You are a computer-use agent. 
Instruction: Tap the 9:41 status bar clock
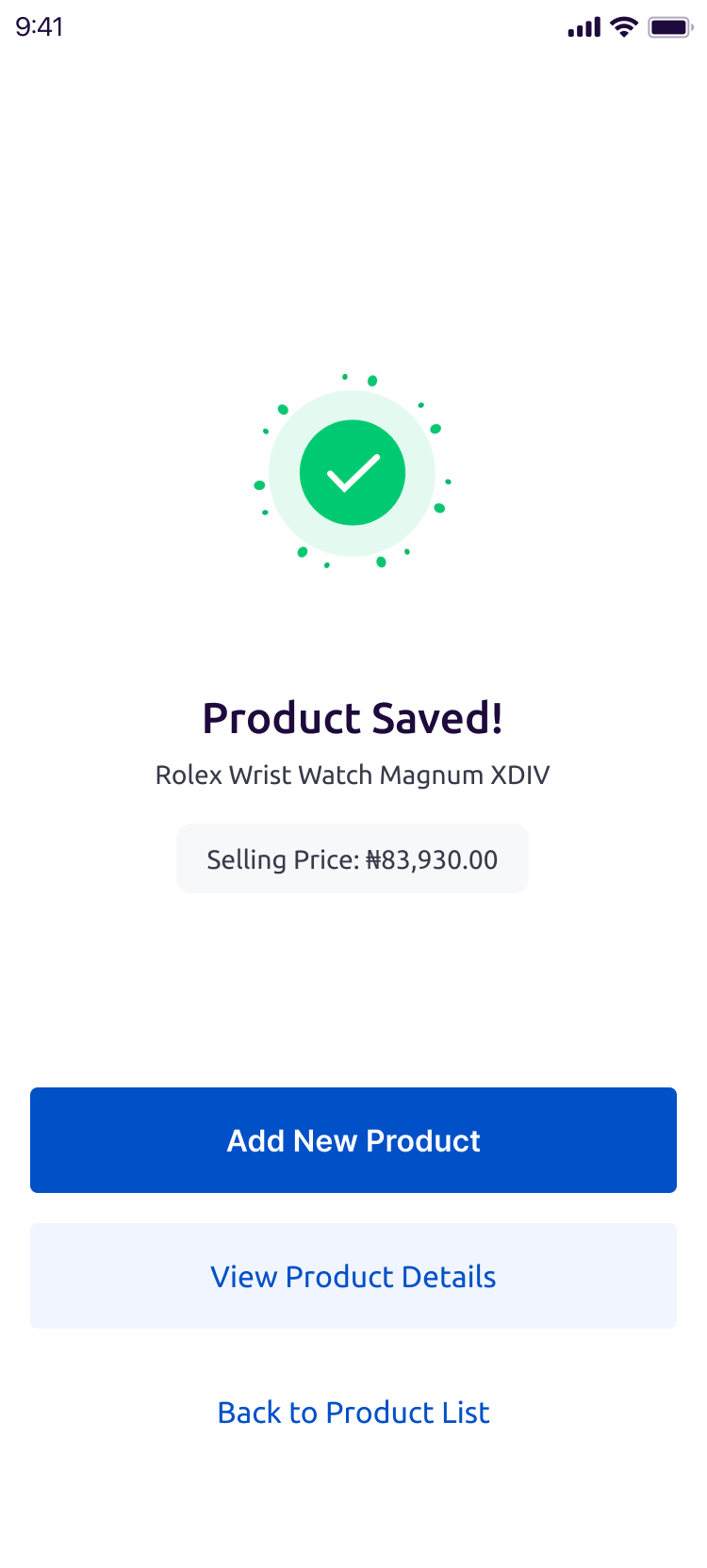pyautogui.click(x=40, y=26)
